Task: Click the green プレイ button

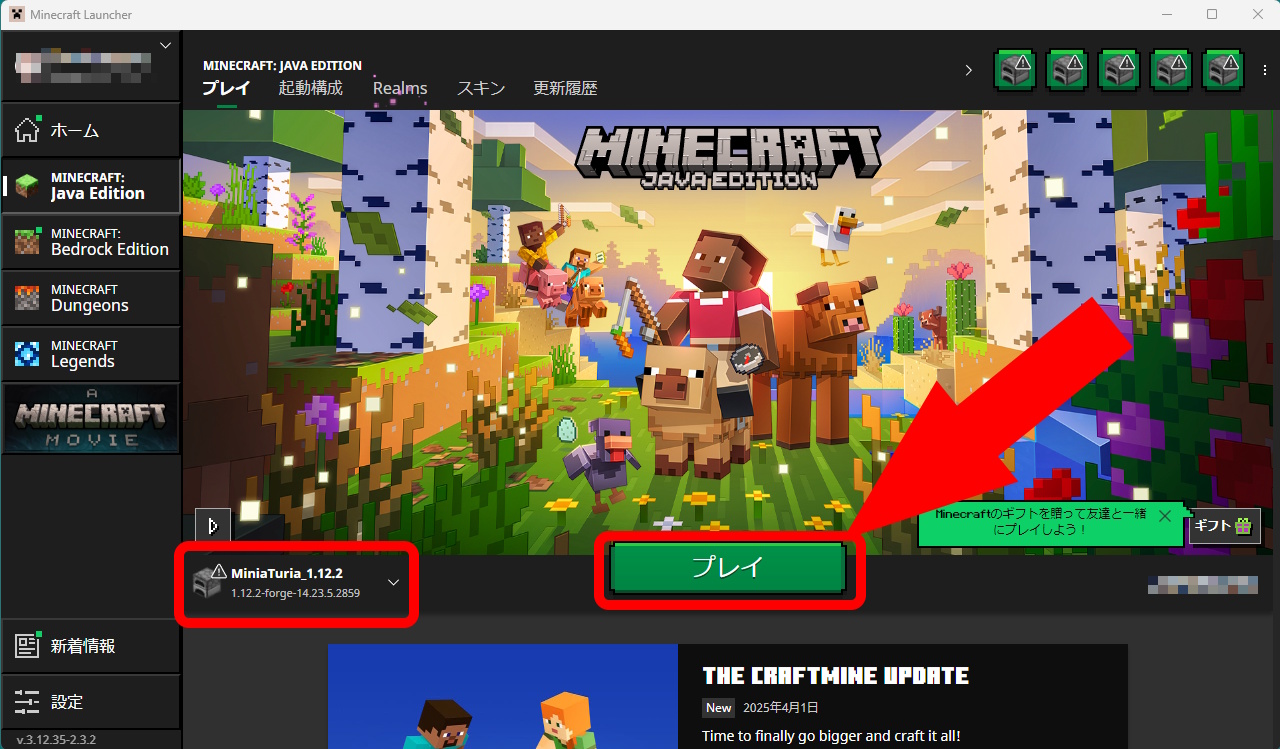Action: click(728, 568)
